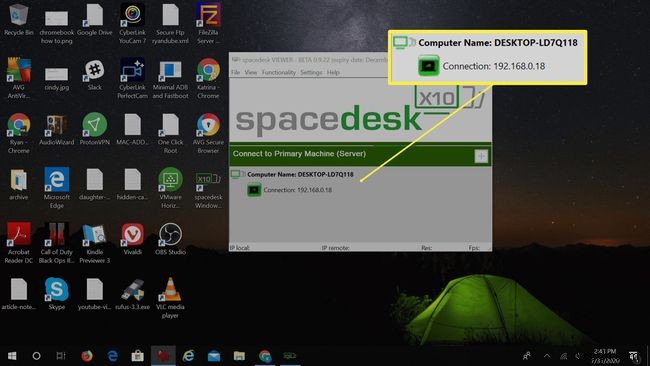Open the Slack desktop shortcut
The height and width of the screenshot is (366, 650).
pos(95,75)
